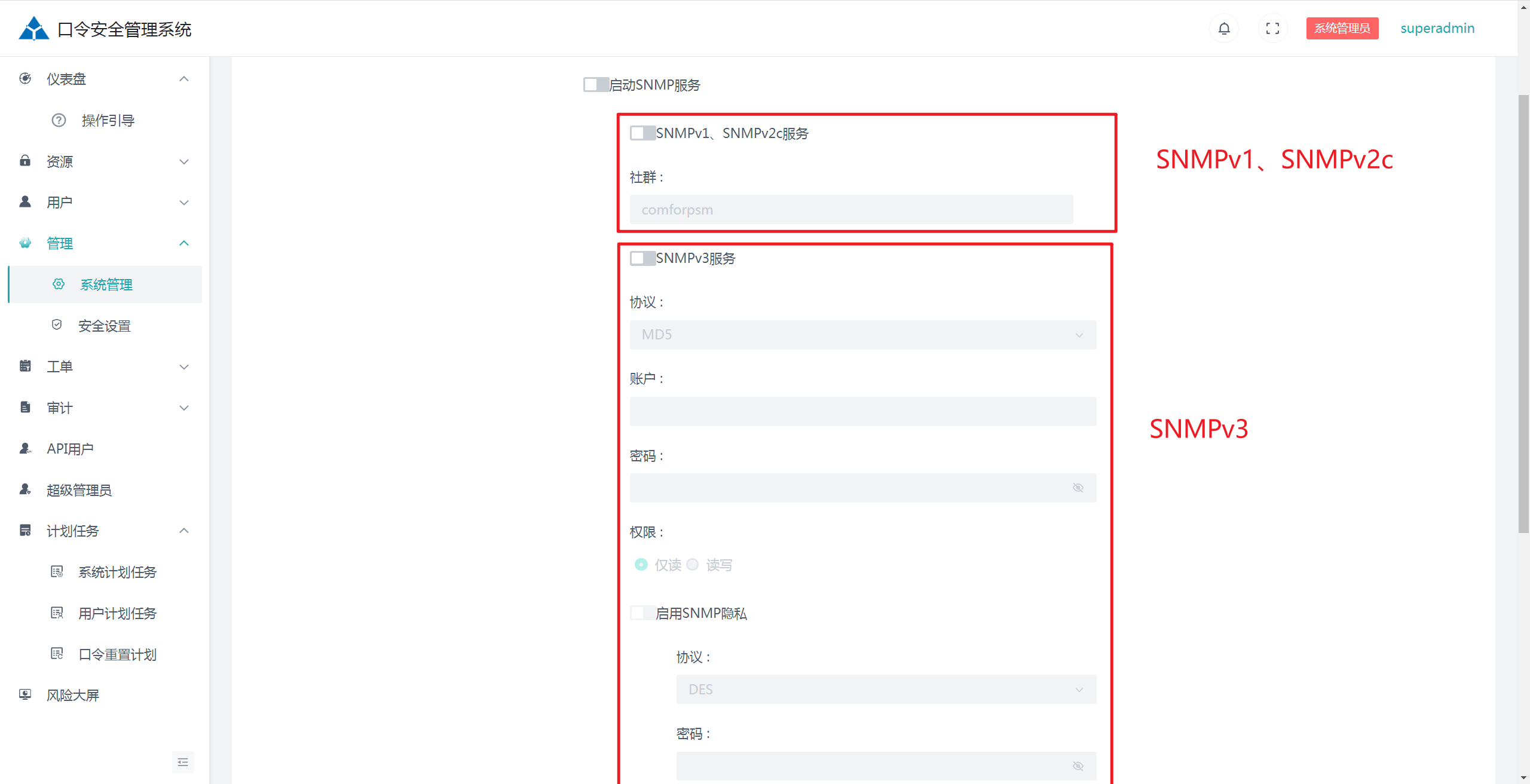Image resolution: width=1530 pixels, height=784 pixels.
Task: Enter fullscreen mode via header icon
Action: tap(1272, 29)
